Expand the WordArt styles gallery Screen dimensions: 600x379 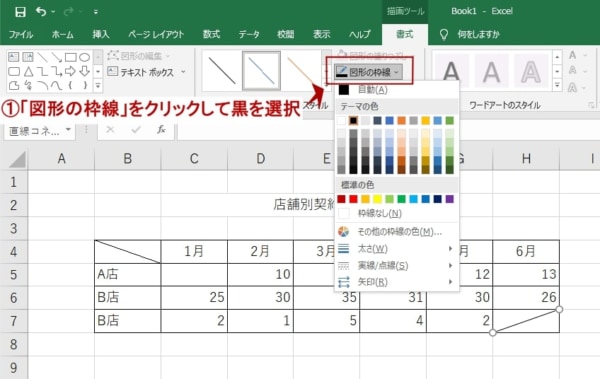pos(557,85)
